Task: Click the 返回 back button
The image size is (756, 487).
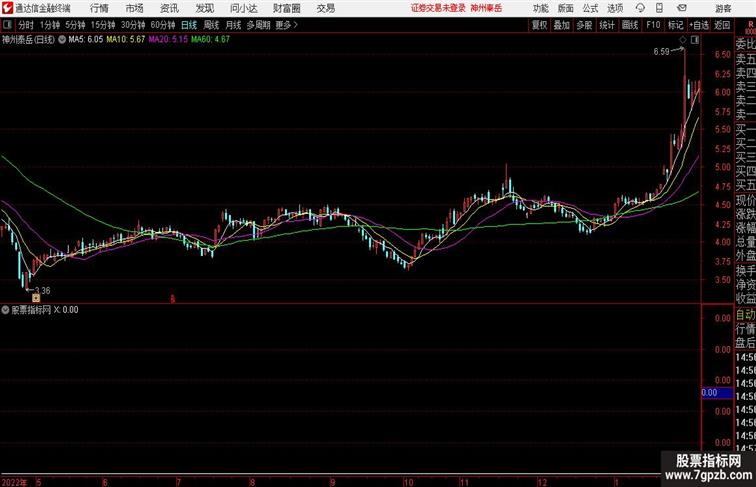Action: pos(722,25)
